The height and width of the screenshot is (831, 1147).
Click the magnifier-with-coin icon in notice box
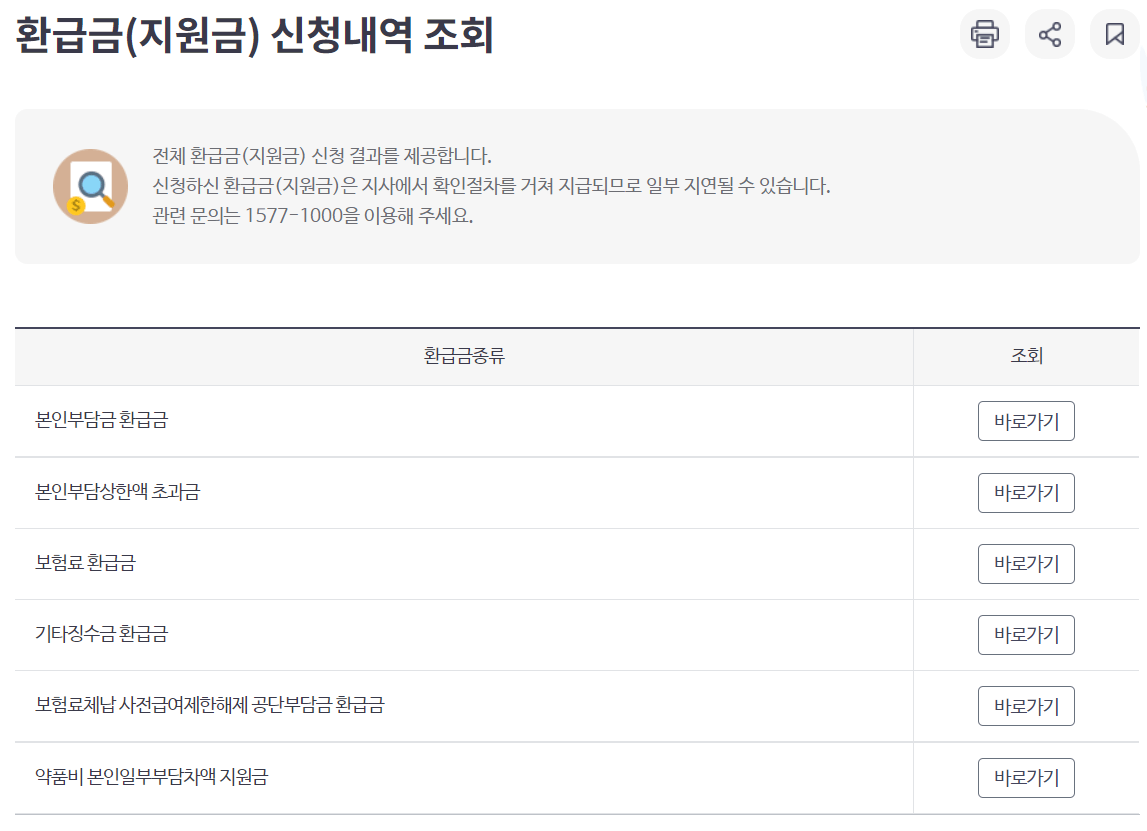click(91, 185)
